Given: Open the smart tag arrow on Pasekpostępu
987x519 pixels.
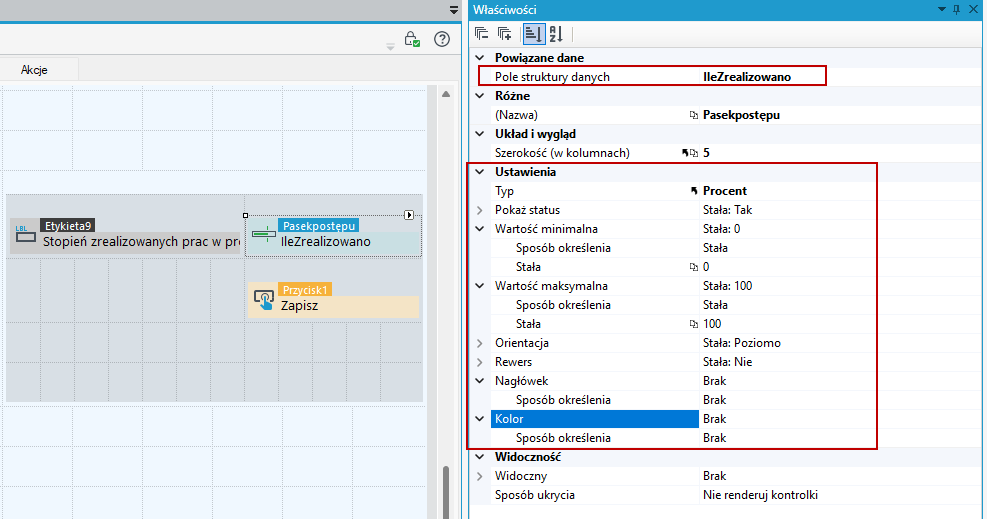Looking at the screenshot, I should pyautogui.click(x=409, y=215).
